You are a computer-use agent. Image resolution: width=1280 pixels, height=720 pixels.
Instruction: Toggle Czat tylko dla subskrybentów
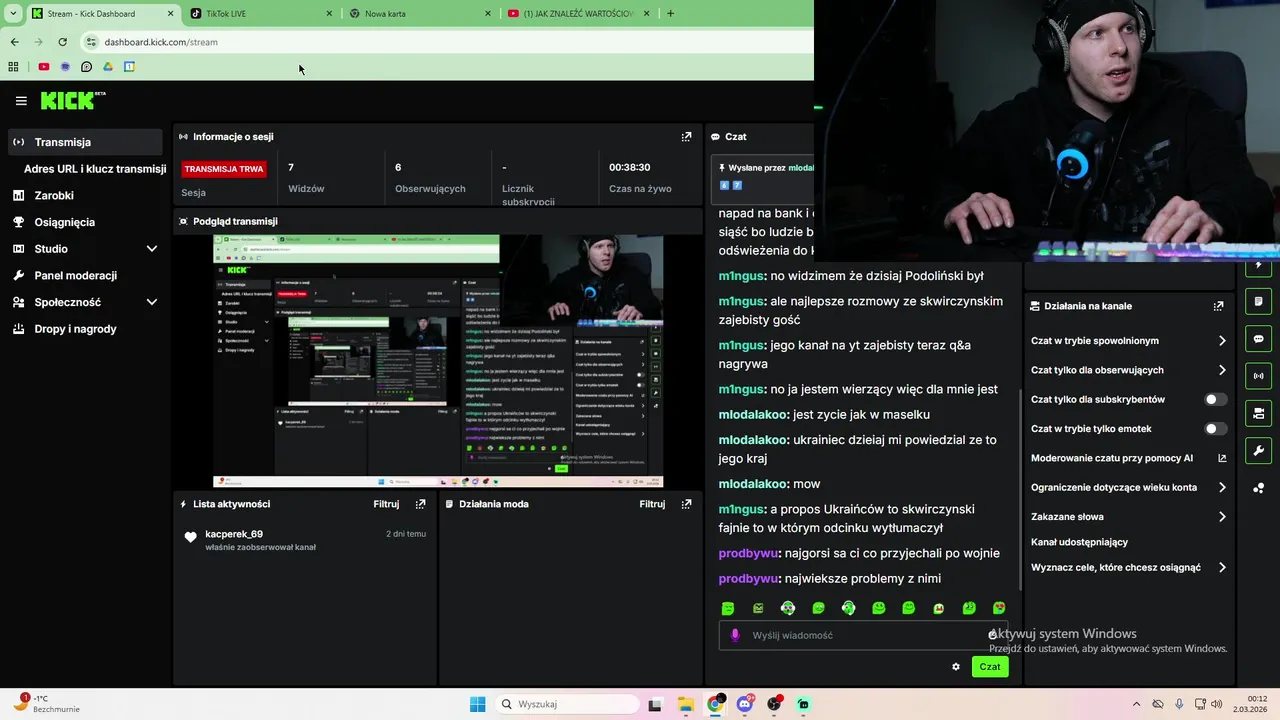pyautogui.click(x=1215, y=399)
